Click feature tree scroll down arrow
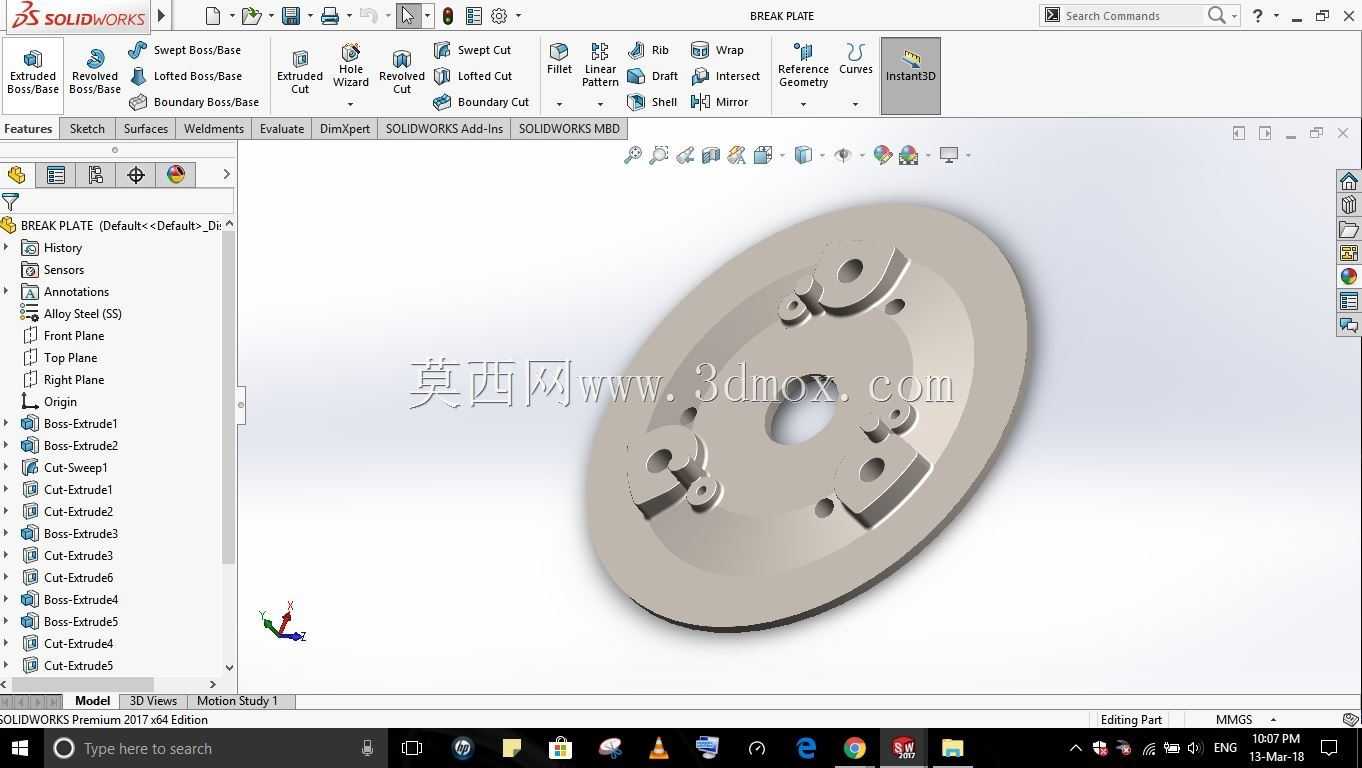The image size is (1362, 768). click(229, 667)
